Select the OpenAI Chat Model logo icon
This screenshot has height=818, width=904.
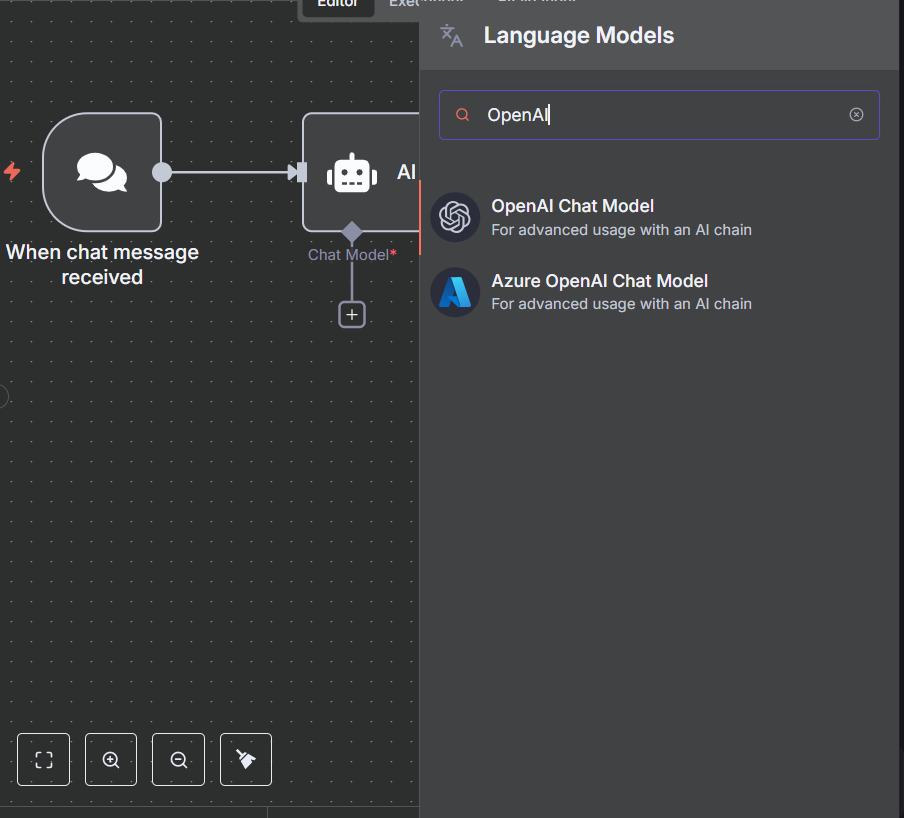point(455,217)
